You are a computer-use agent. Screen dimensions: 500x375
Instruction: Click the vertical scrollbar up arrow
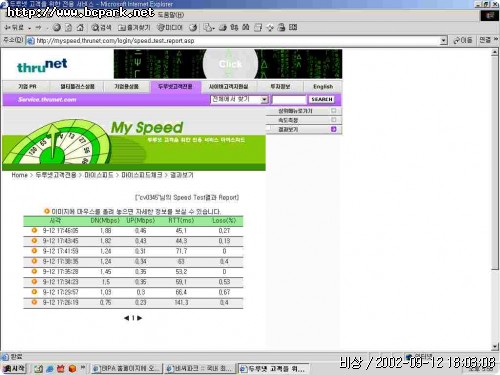point(495,52)
